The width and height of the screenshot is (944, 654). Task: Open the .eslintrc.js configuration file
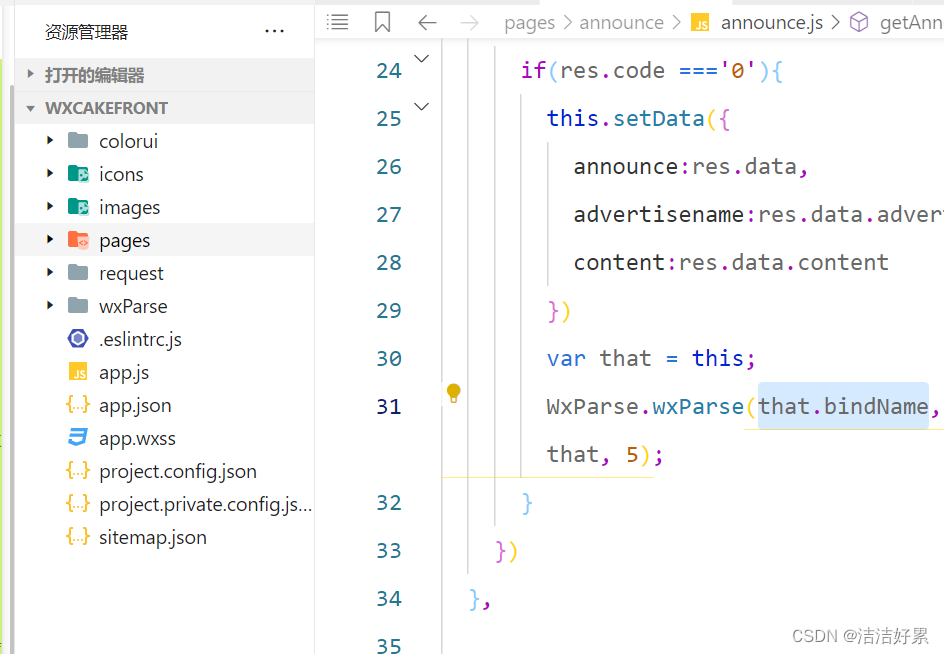[x=141, y=339]
